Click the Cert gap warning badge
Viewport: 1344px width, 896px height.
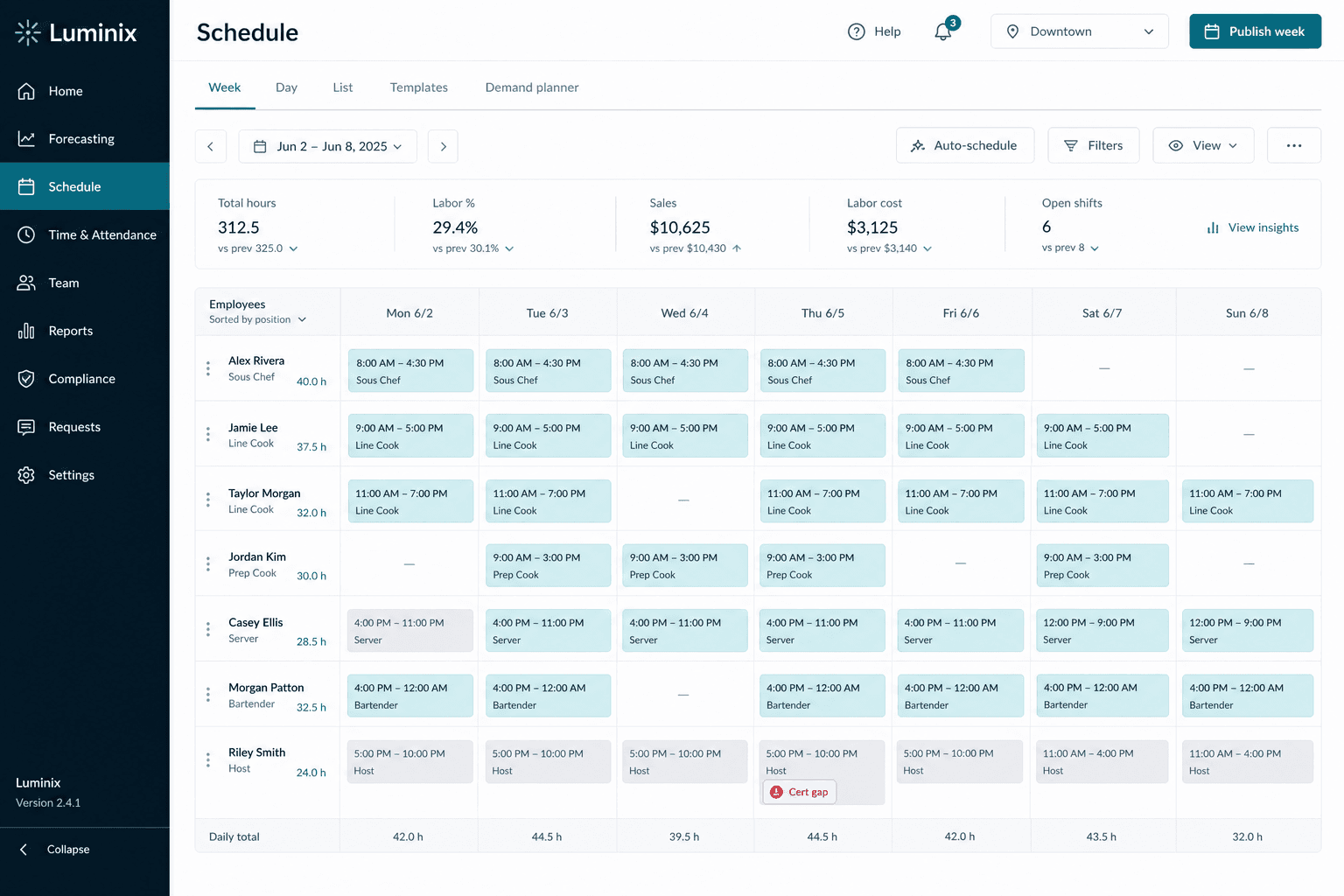pos(799,792)
